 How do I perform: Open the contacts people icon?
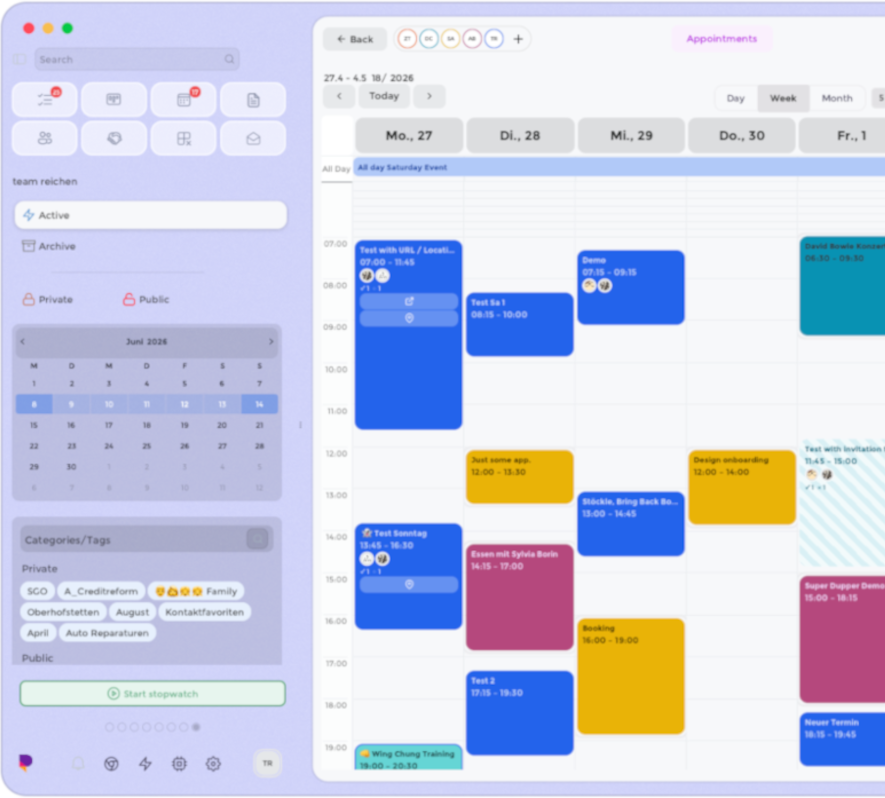(x=45, y=138)
